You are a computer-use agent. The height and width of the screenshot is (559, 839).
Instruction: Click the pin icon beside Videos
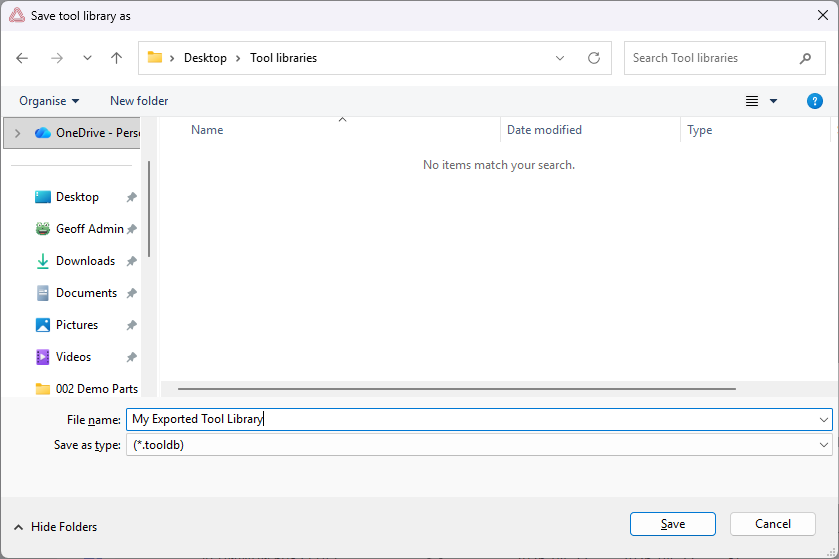[132, 357]
